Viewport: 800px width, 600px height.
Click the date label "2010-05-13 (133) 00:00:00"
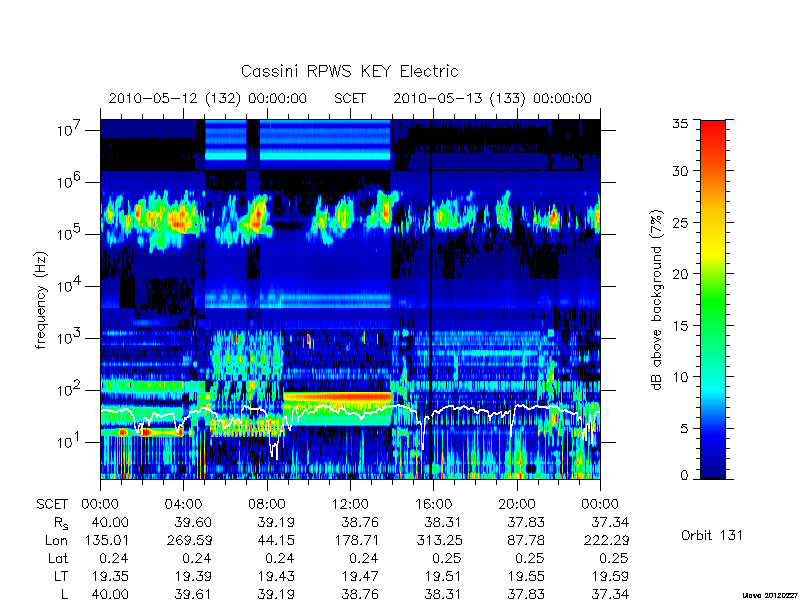click(492, 98)
